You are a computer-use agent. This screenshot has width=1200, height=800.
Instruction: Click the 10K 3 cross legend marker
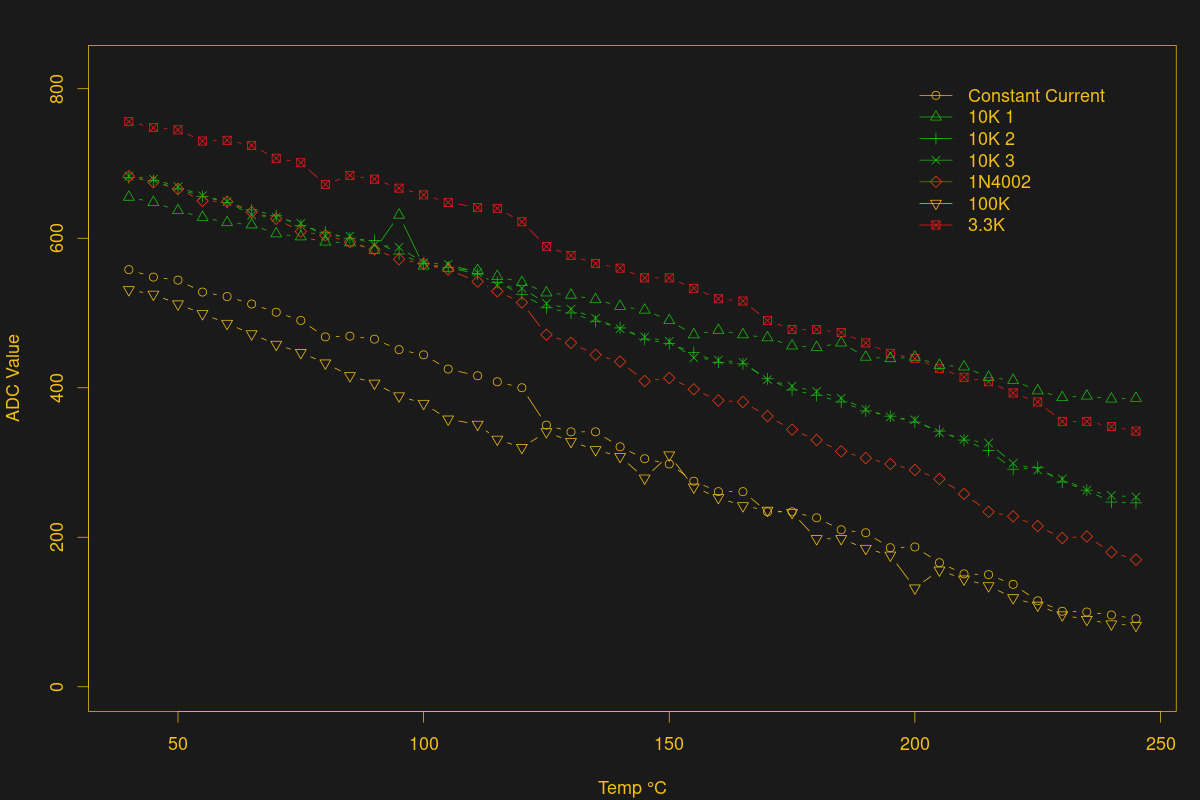(936, 161)
